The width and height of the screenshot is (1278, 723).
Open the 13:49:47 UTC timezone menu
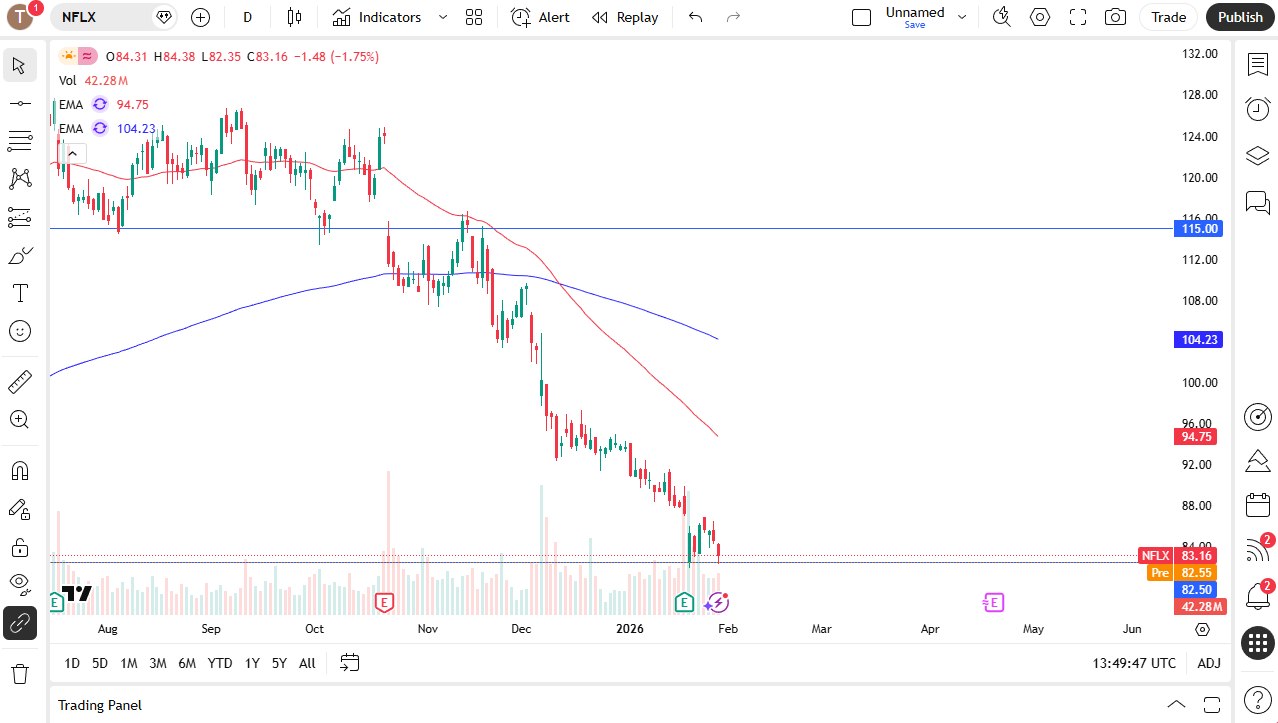tap(1135, 663)
